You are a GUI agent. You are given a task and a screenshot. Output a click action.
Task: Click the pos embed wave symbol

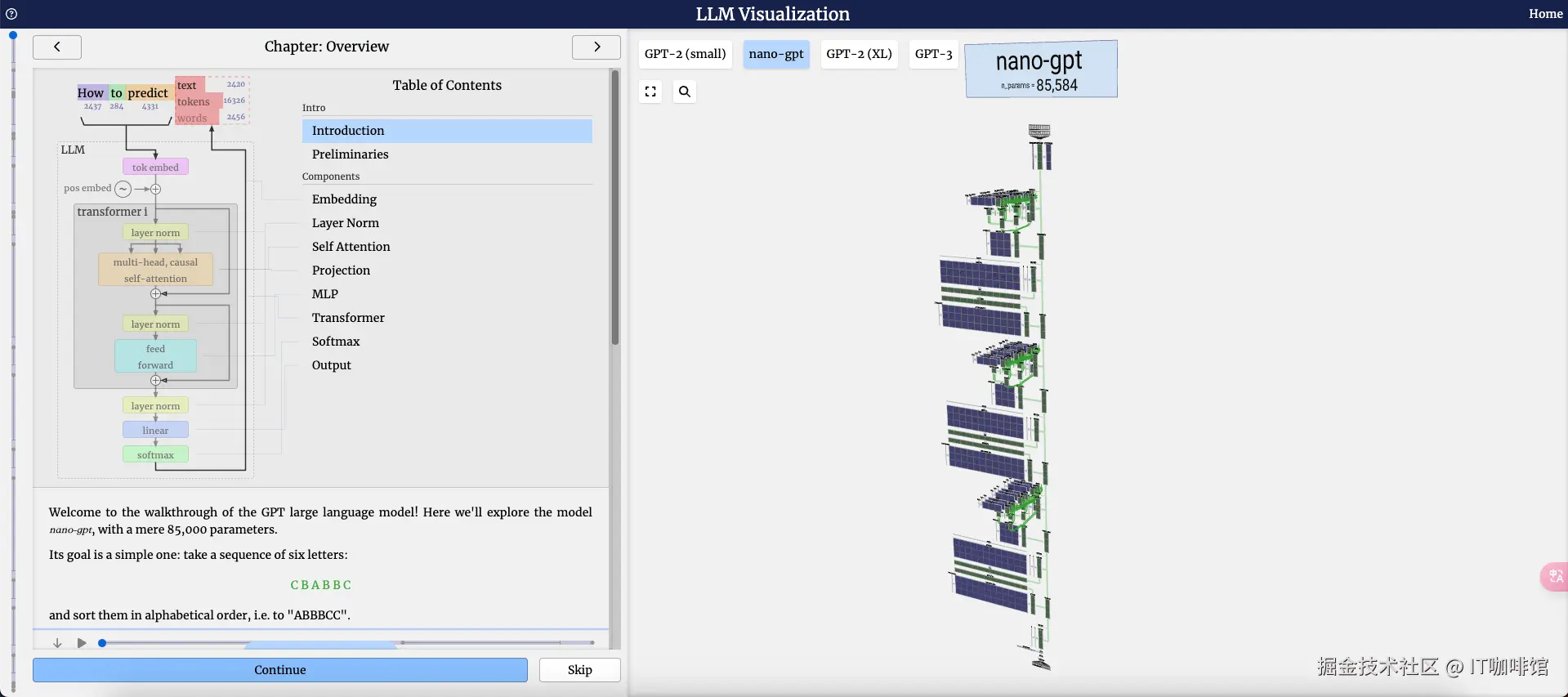point(123,189)
